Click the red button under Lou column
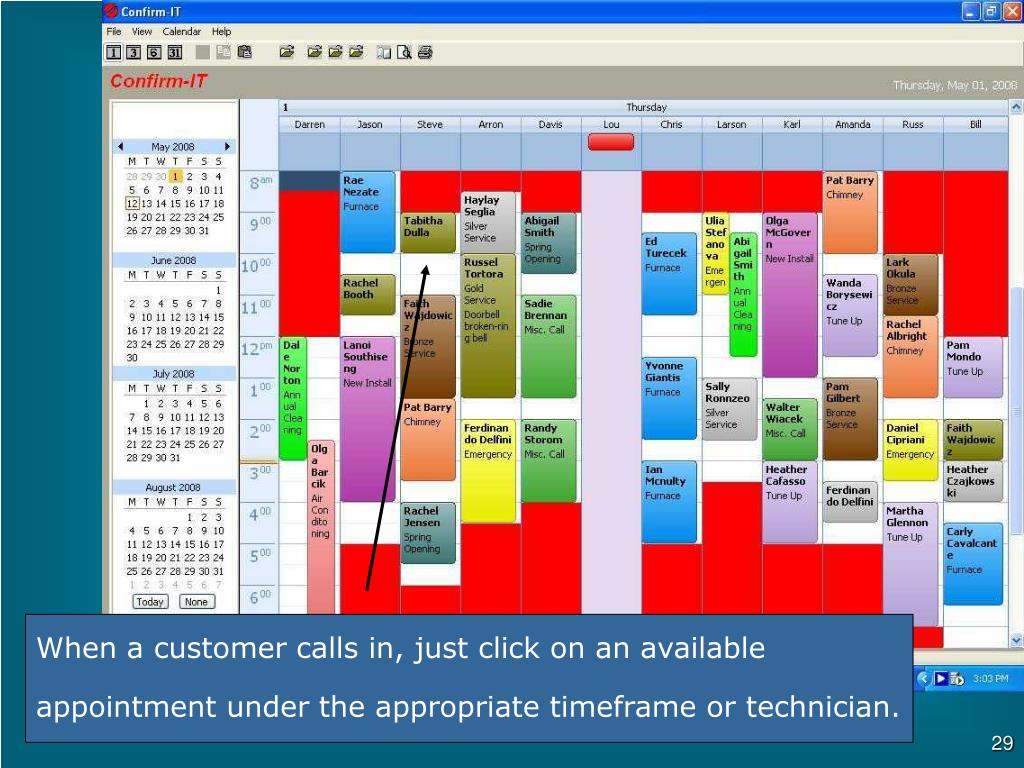1024x768 pixels. 611,142
